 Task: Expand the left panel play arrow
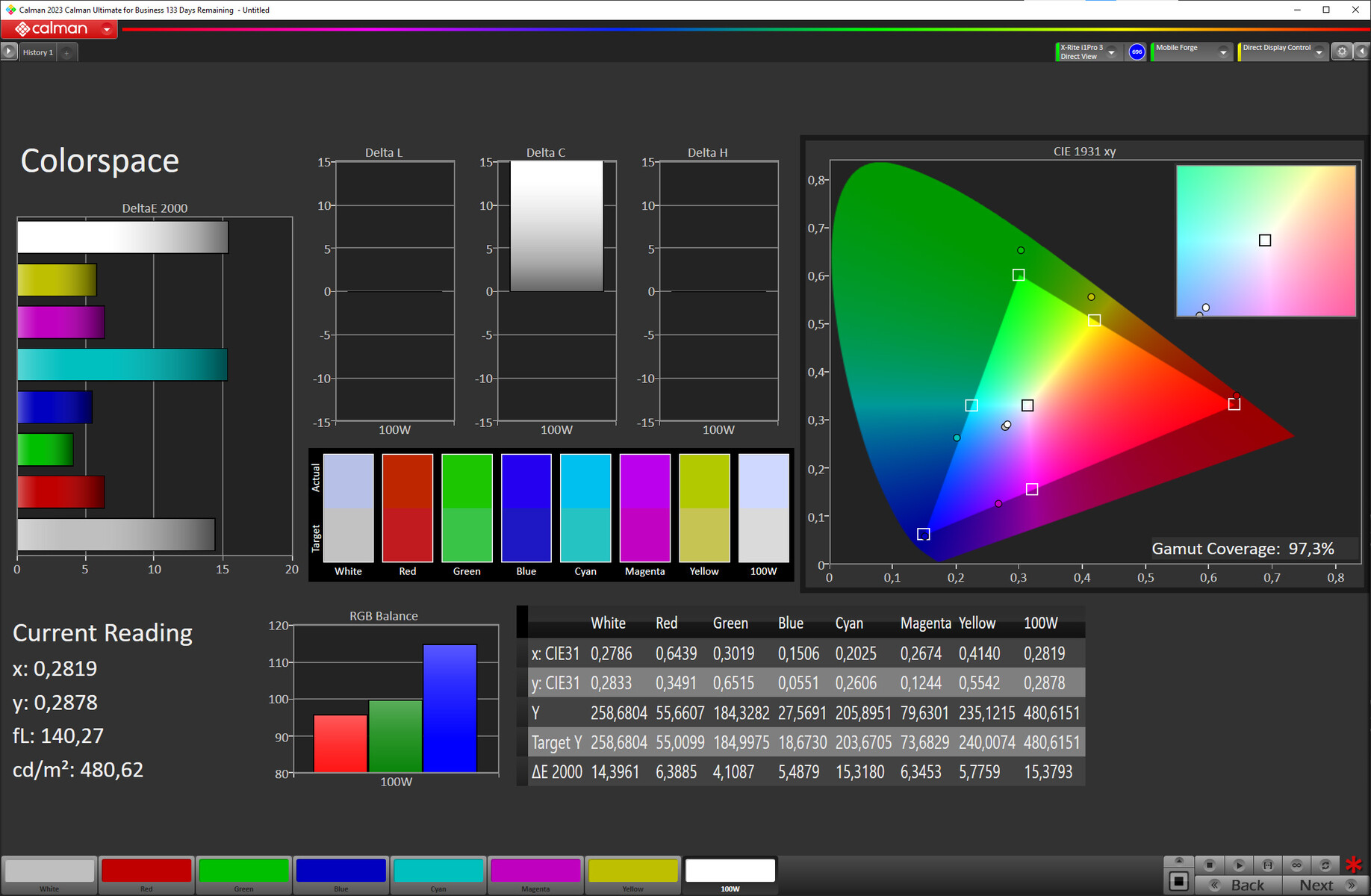click(x=9, y=52)
